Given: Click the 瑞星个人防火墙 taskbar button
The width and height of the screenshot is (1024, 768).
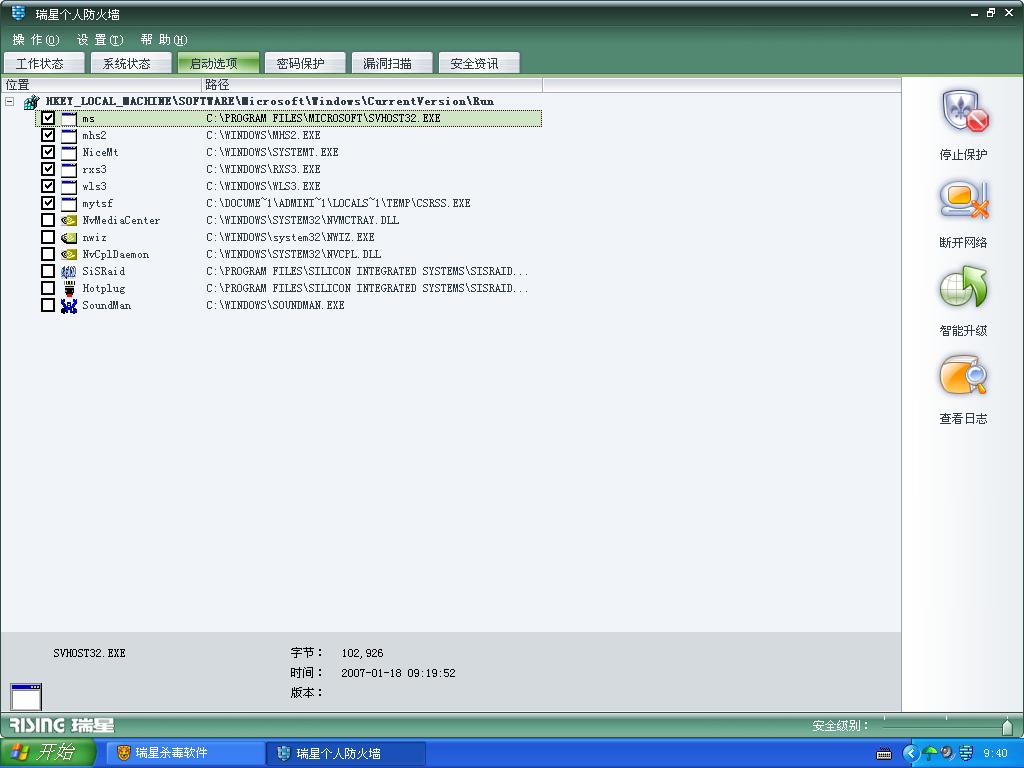Looking at the screenshot, I should pyautogui.click(x=347, y=754).
